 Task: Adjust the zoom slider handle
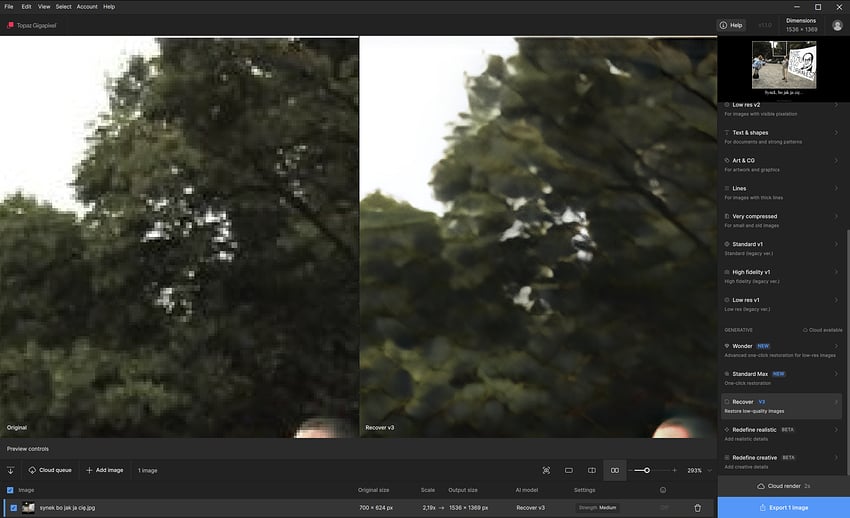[x=647, y=470]
